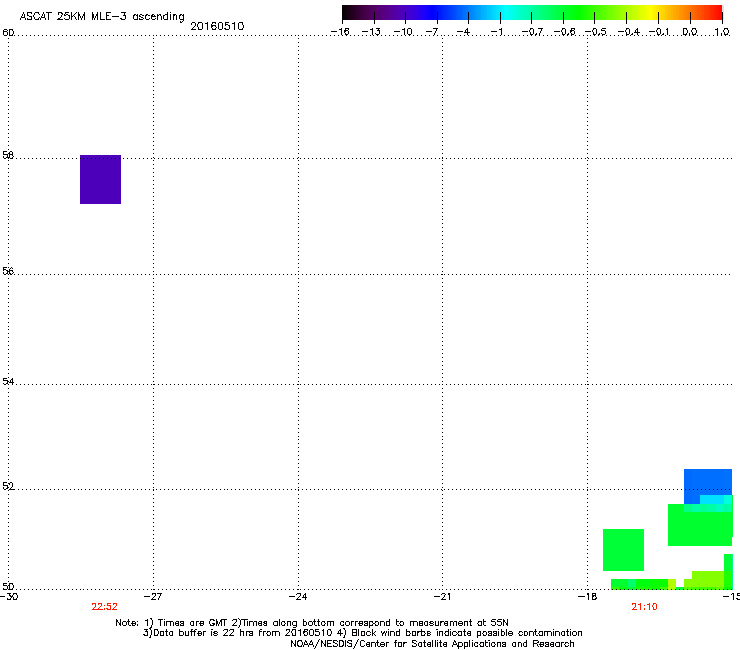Click the latitude axis label "60"

8,33
